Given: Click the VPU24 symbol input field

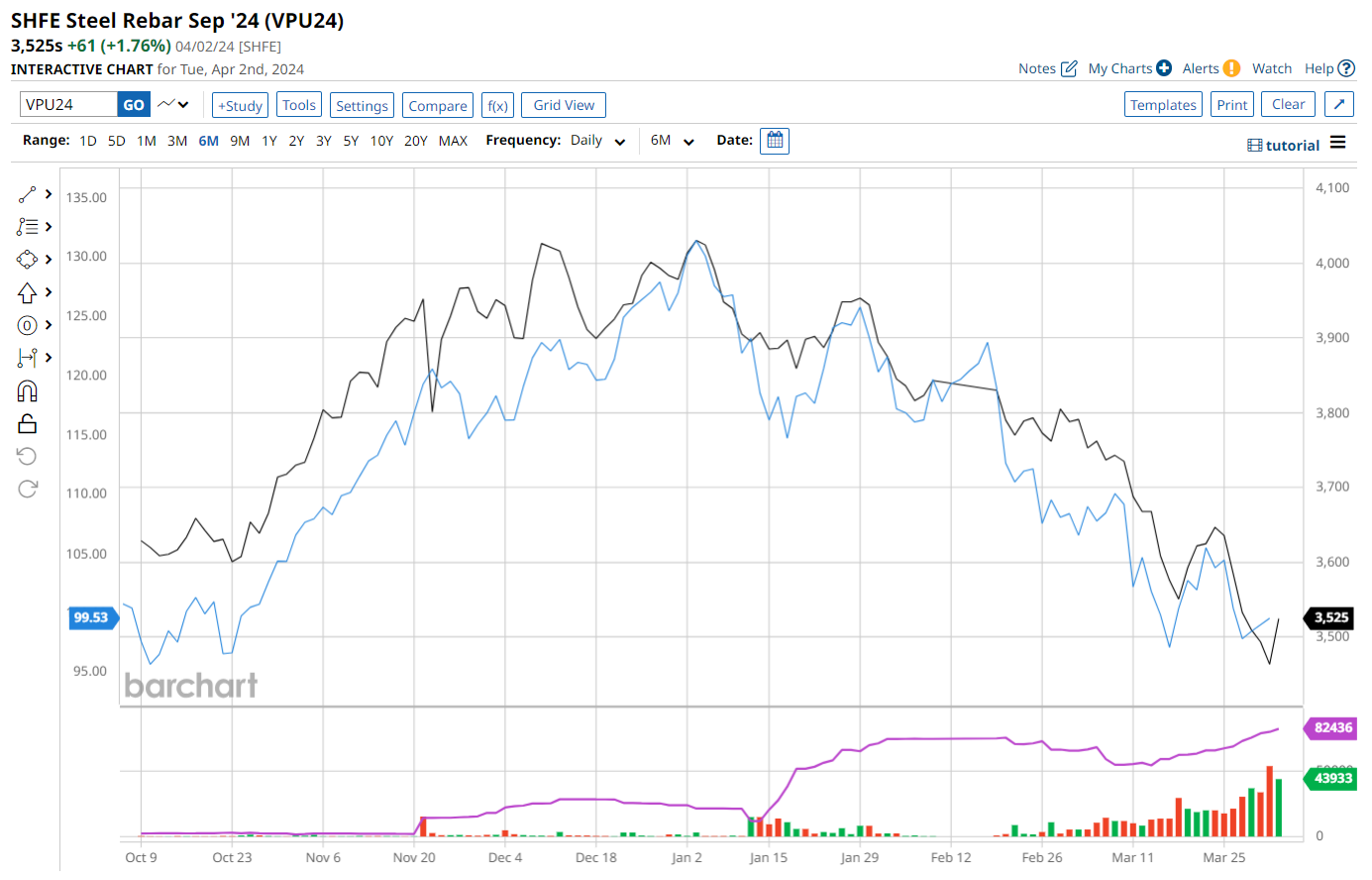Looking at the screenshot, I should (x=67, y=104).
